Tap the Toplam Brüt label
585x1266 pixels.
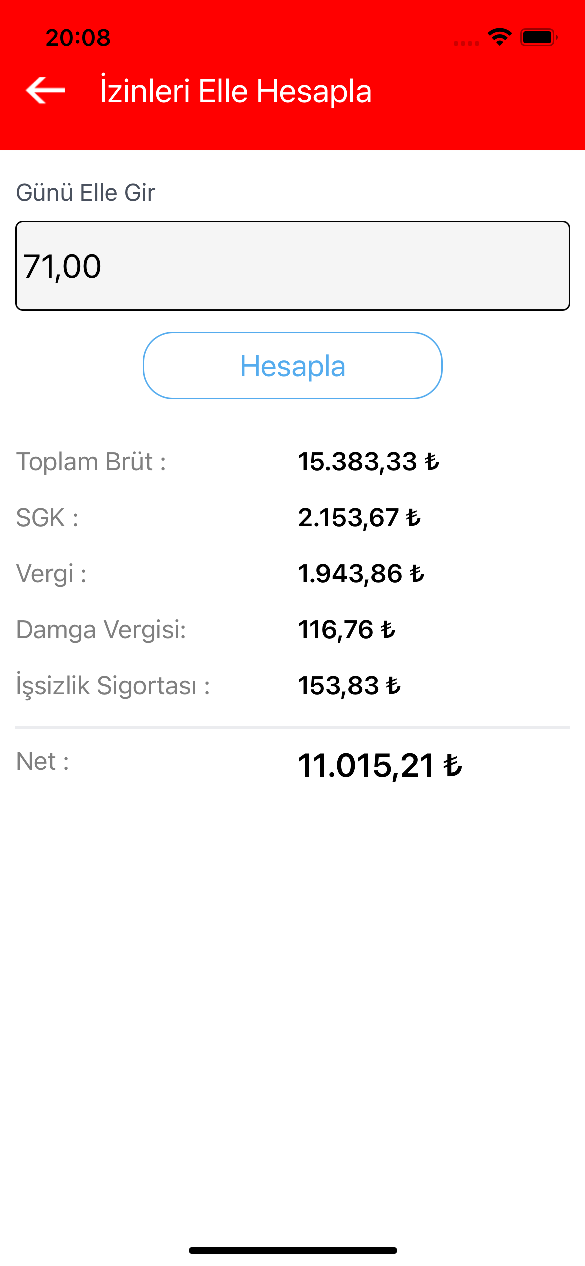91,462
